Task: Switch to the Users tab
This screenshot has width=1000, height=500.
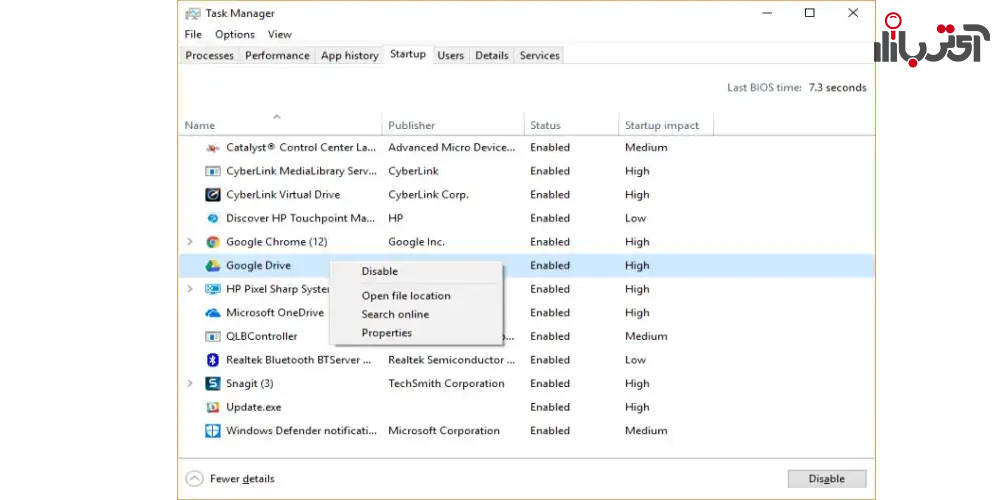Action: pyautogui.click(x=450, y=55)
